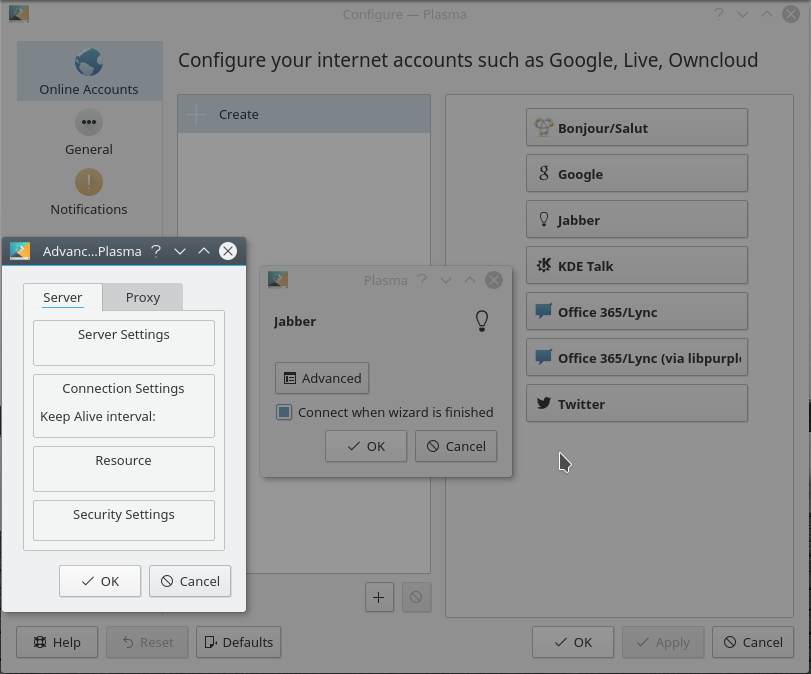Click the plus add-account button below list

378,598
